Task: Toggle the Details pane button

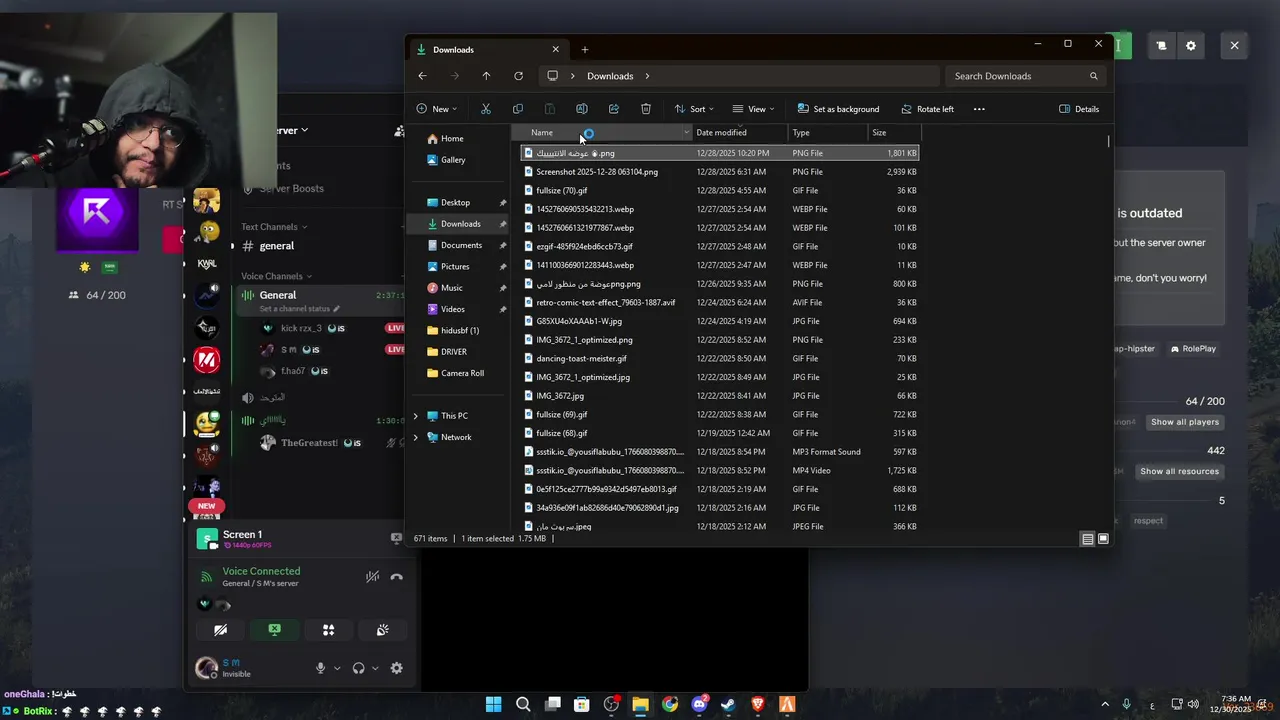Action: click(x=1079, y=109)
